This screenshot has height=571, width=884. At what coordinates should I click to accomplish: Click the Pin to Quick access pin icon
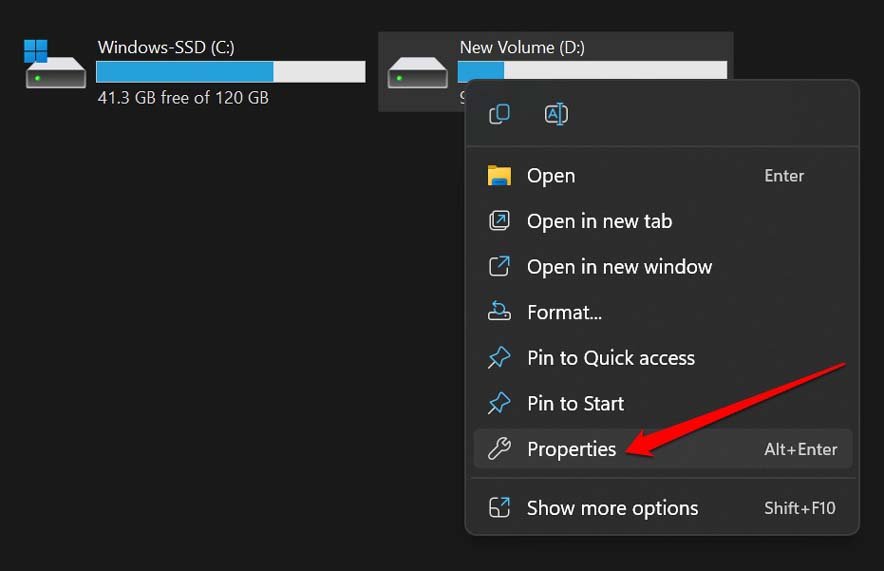(499, 357)
